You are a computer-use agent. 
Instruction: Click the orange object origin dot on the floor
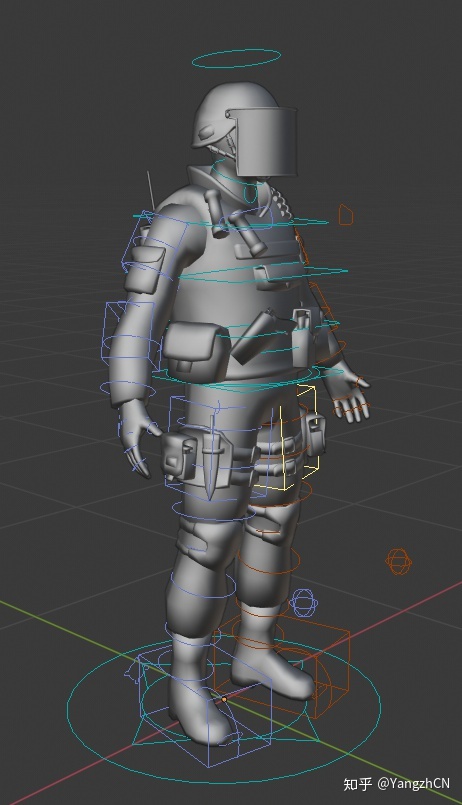pos(224,699)
